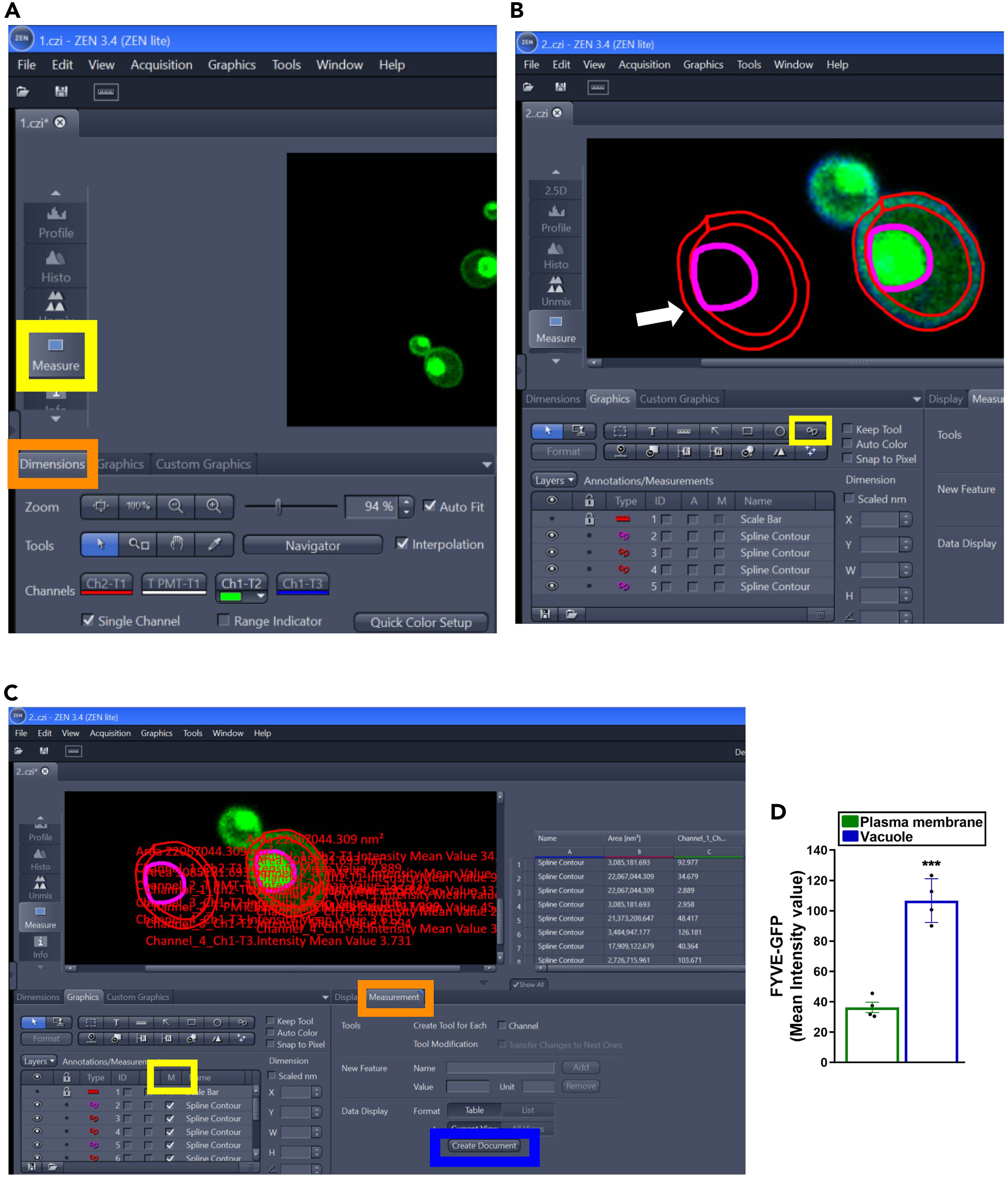
Task: Click the zoom level slider
Action: click(278, 506)
